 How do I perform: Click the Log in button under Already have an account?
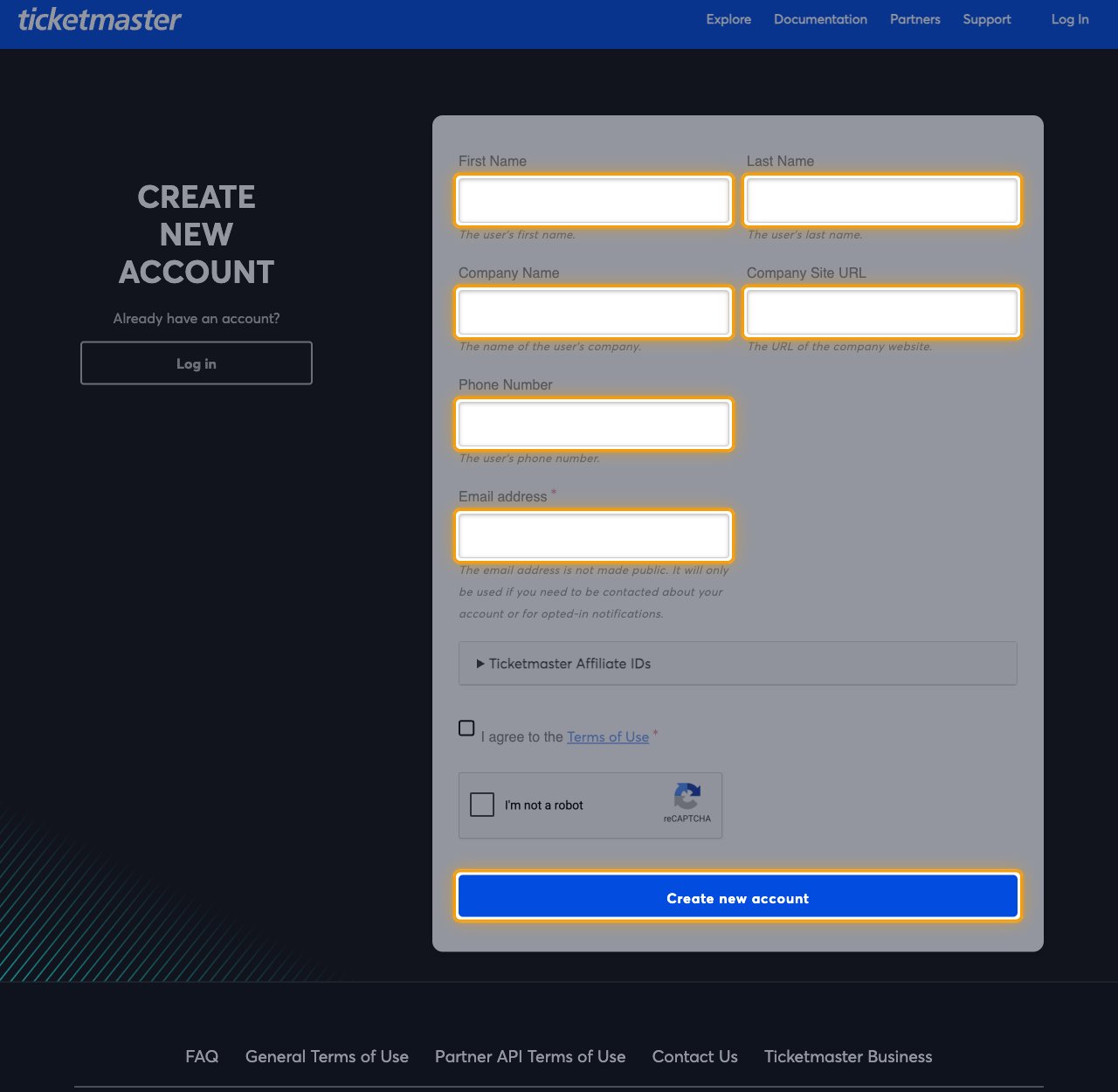[x=197, y=363]
